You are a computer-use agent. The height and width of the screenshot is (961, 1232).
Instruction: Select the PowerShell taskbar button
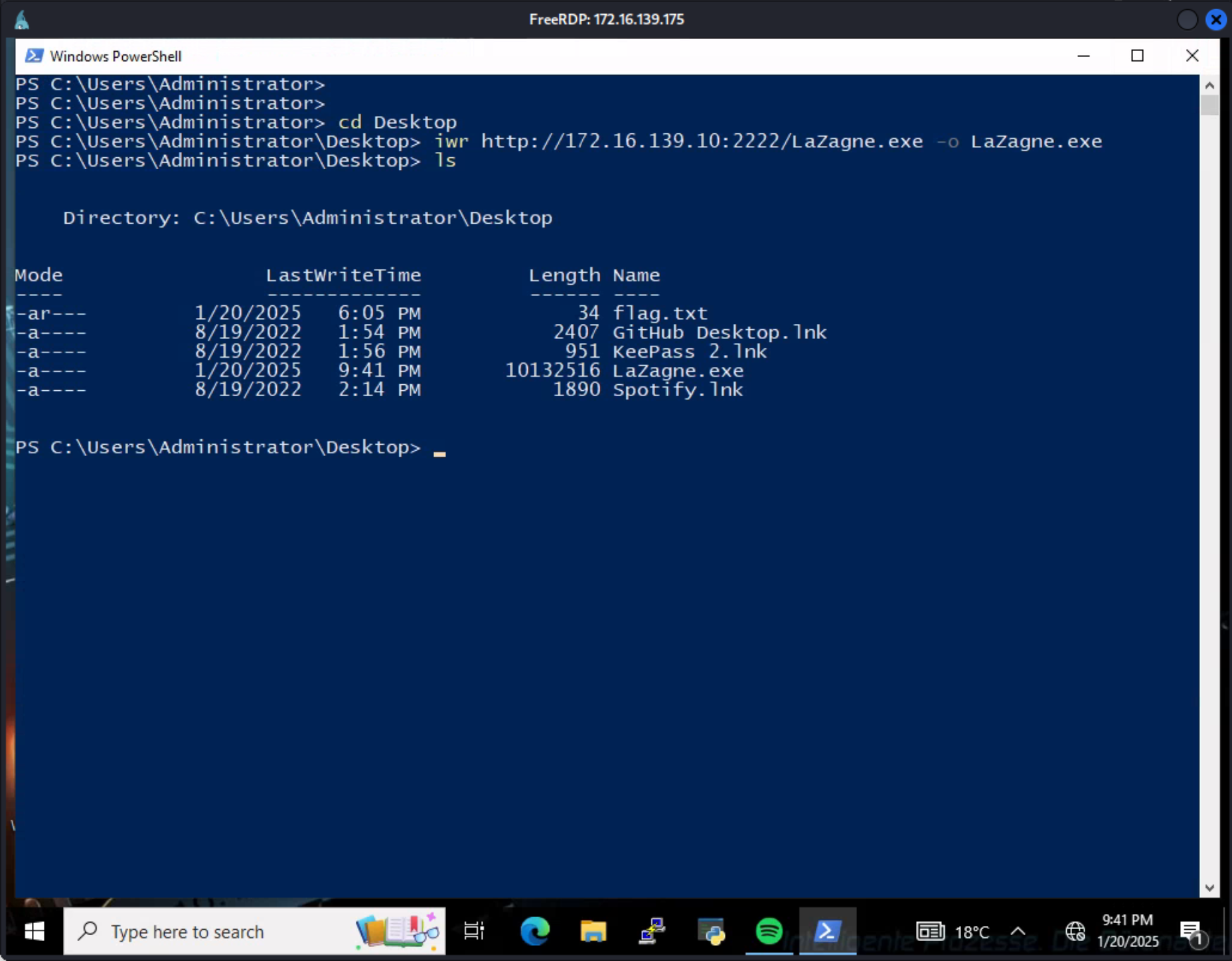click(827, 932)
